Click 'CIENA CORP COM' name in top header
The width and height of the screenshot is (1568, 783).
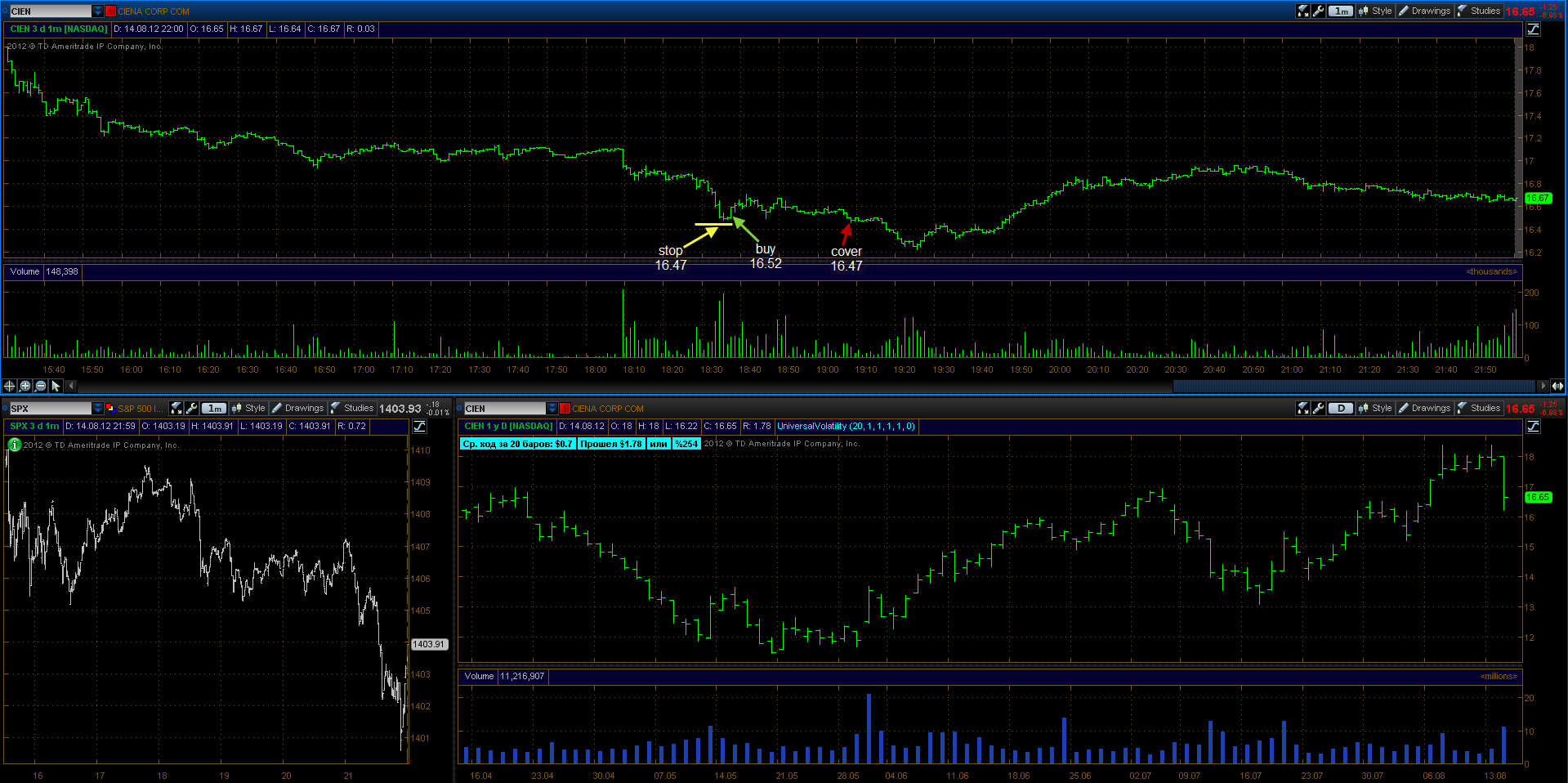(154, 11)
